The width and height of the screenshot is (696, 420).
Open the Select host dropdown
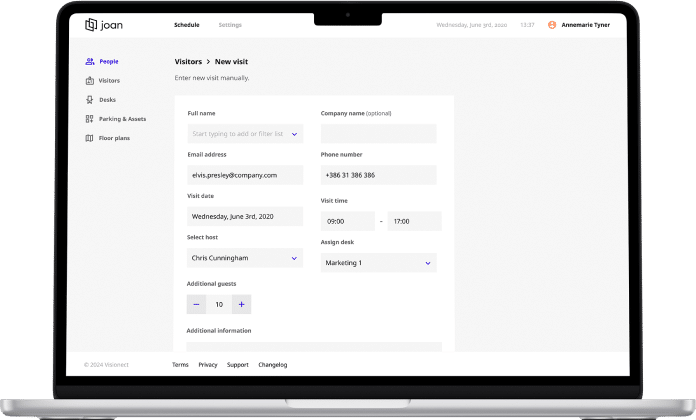tap(295, 258)
